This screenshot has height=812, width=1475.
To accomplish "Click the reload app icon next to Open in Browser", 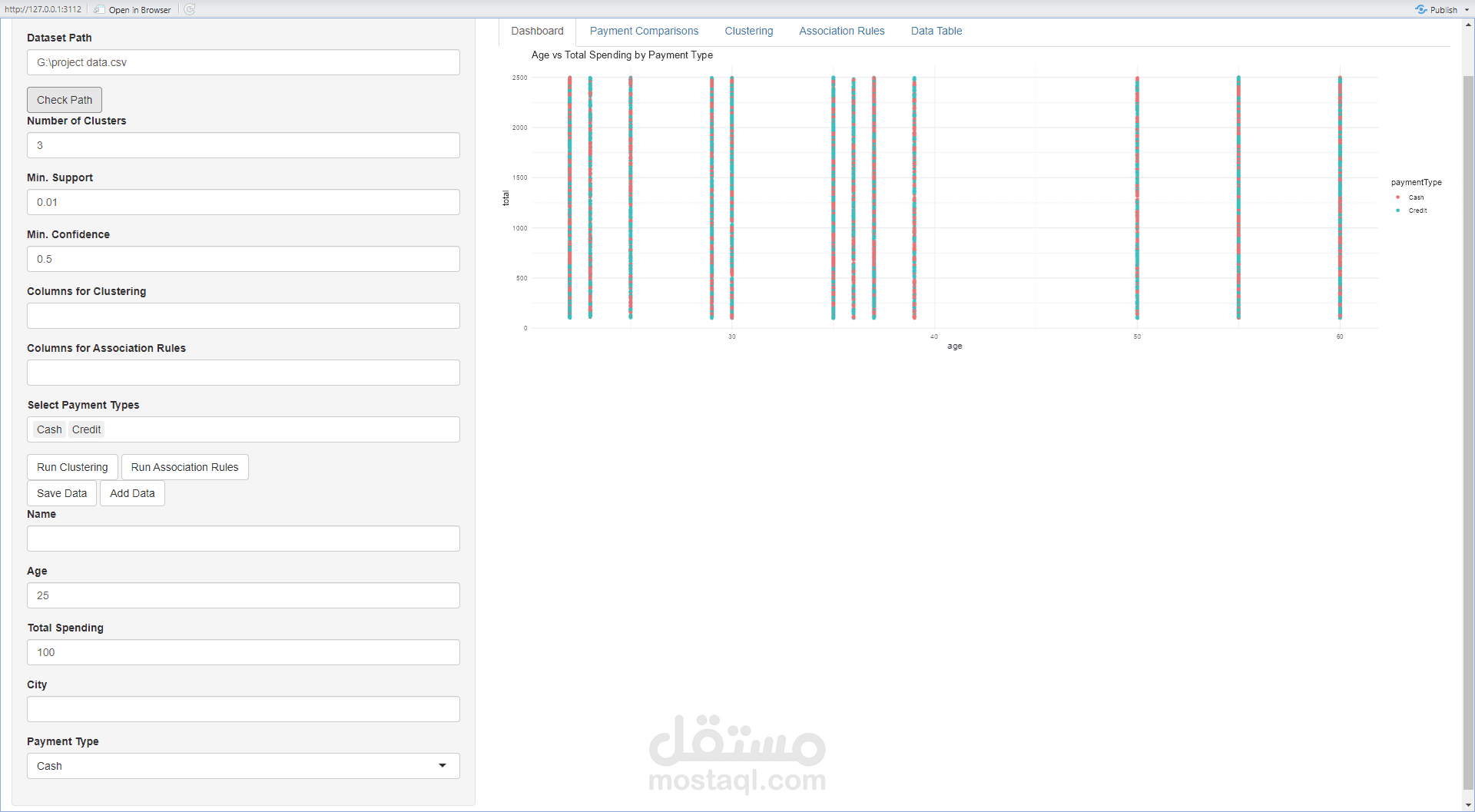I will click(189, 9).
